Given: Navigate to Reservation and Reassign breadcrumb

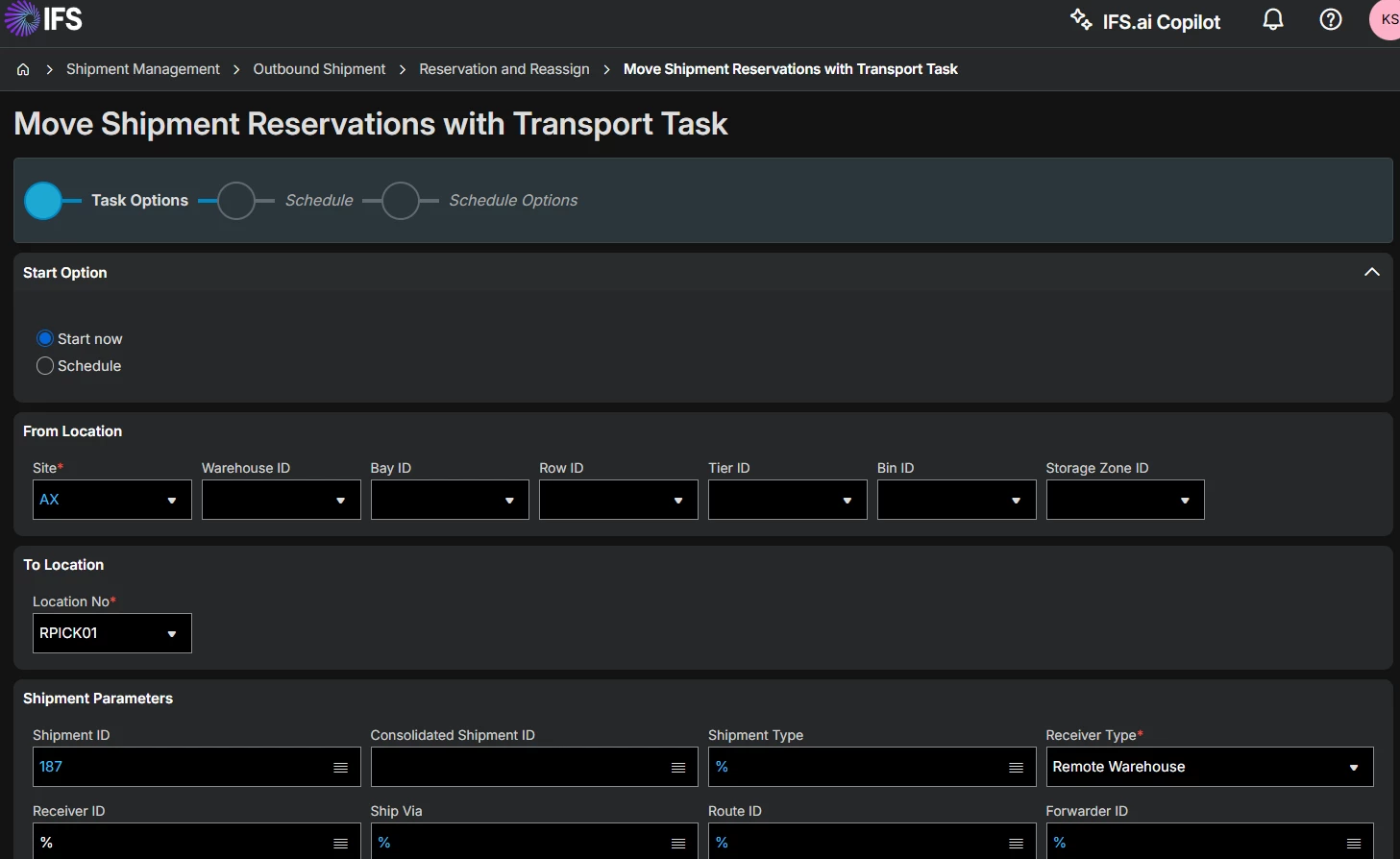Looking at the screenshot, I should [504, 69].
